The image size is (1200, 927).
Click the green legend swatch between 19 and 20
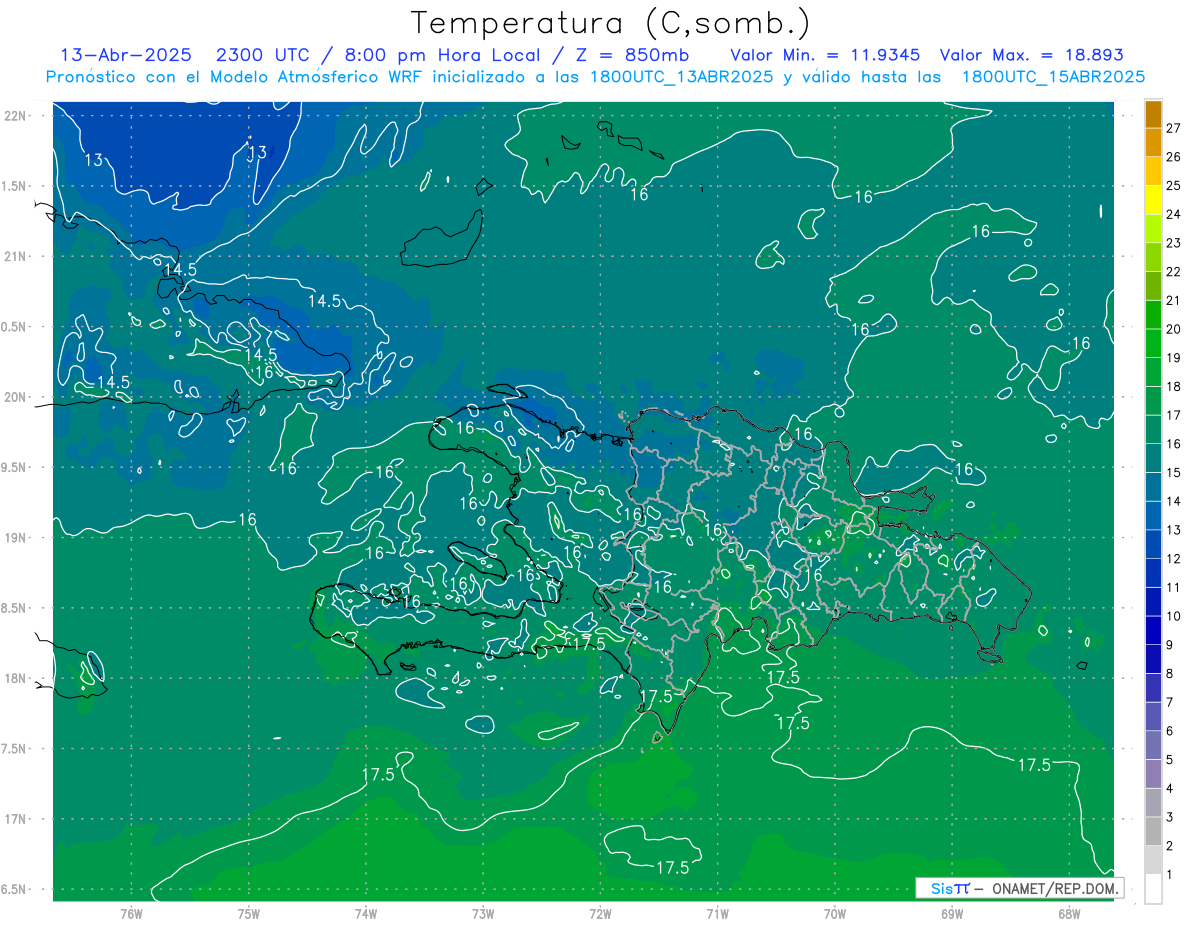click(x=1153, y=344)
